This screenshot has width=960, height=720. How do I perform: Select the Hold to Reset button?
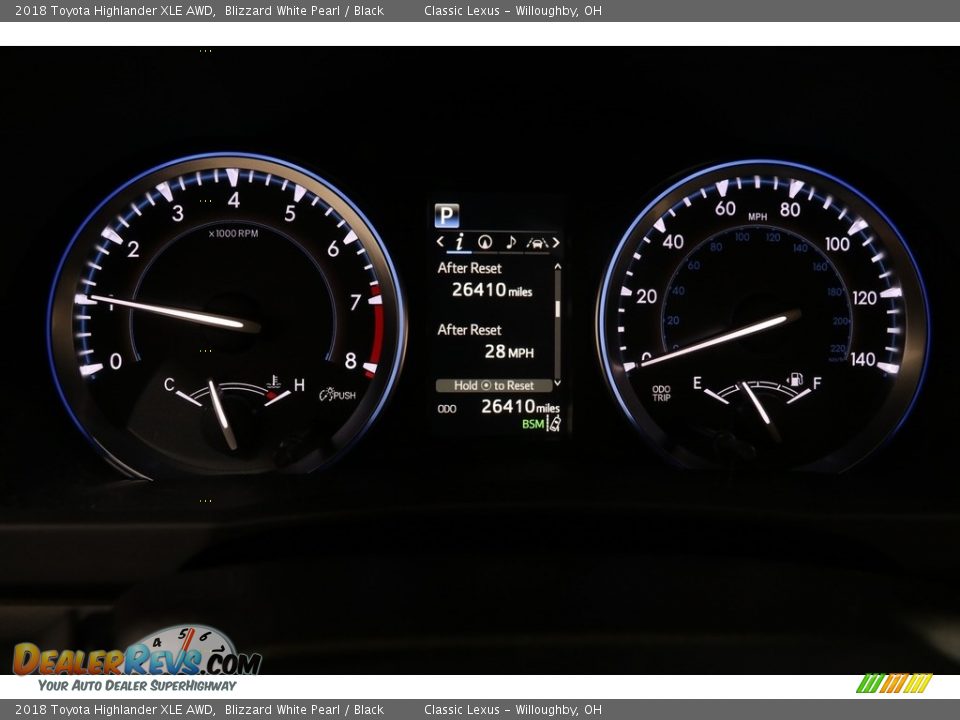pos(494,386)
